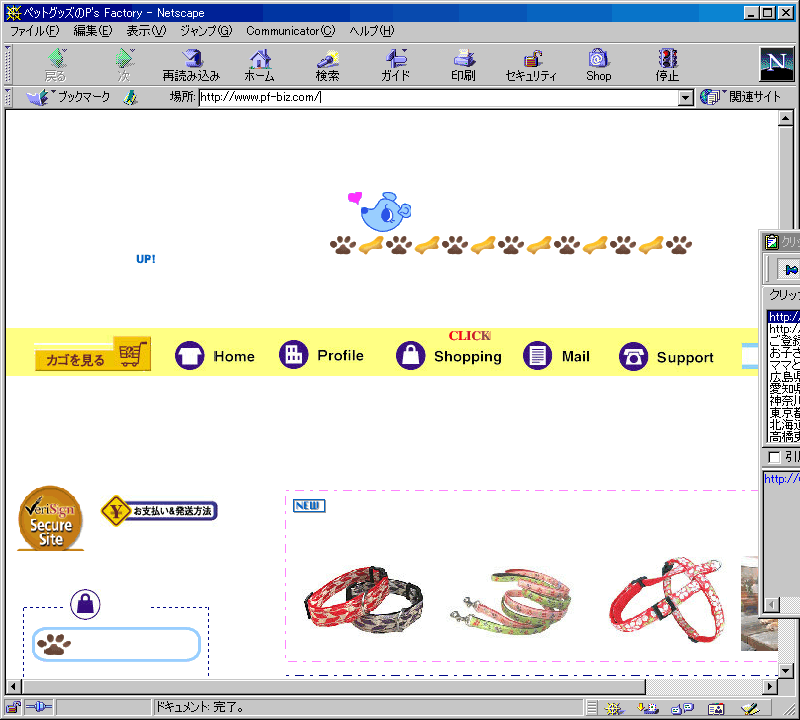The height and width of the screenshot is (720, 800).
Task: Open the ジャンプ(G) menu
Action: click(x=206, y=31)
